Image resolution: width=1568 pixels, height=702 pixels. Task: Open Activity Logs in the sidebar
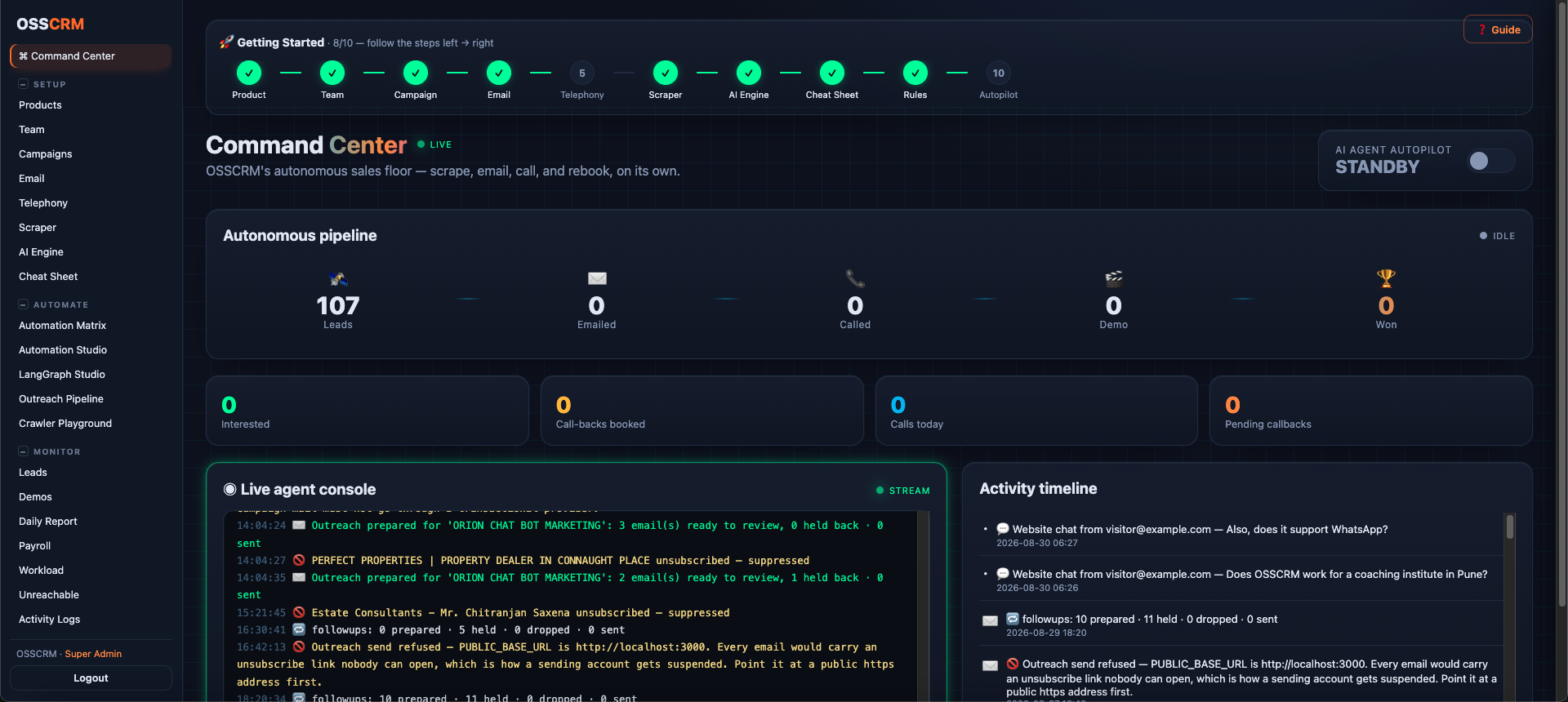91,620
